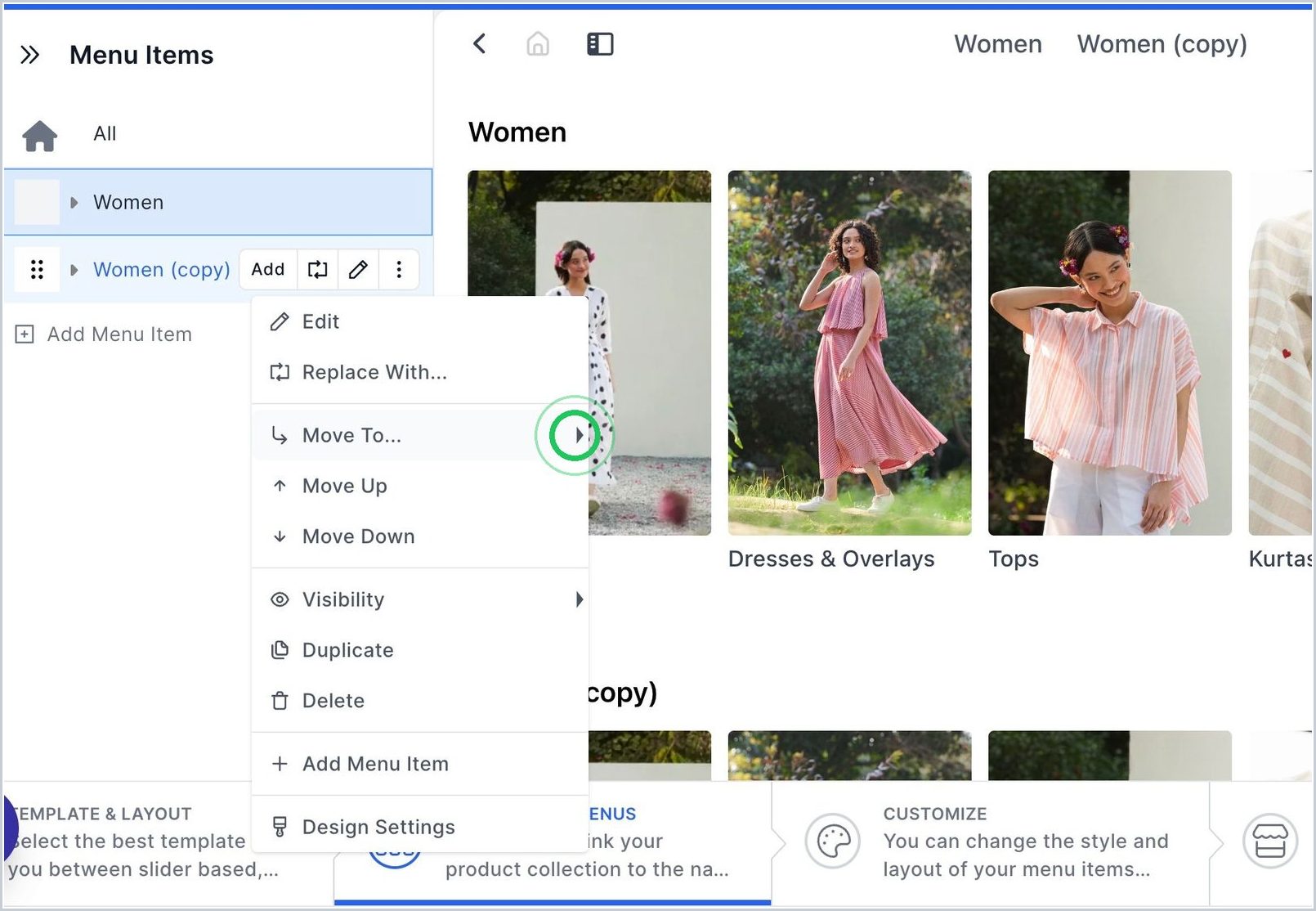Go back with the preview back arrow
The image size is (1316, 911).
480,43
